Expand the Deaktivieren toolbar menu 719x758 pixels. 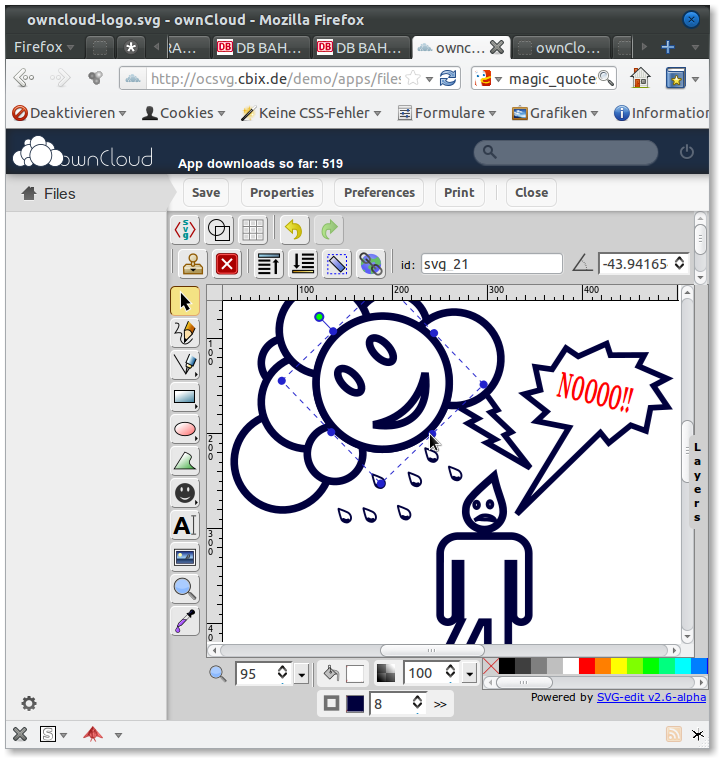coord(69,113)
